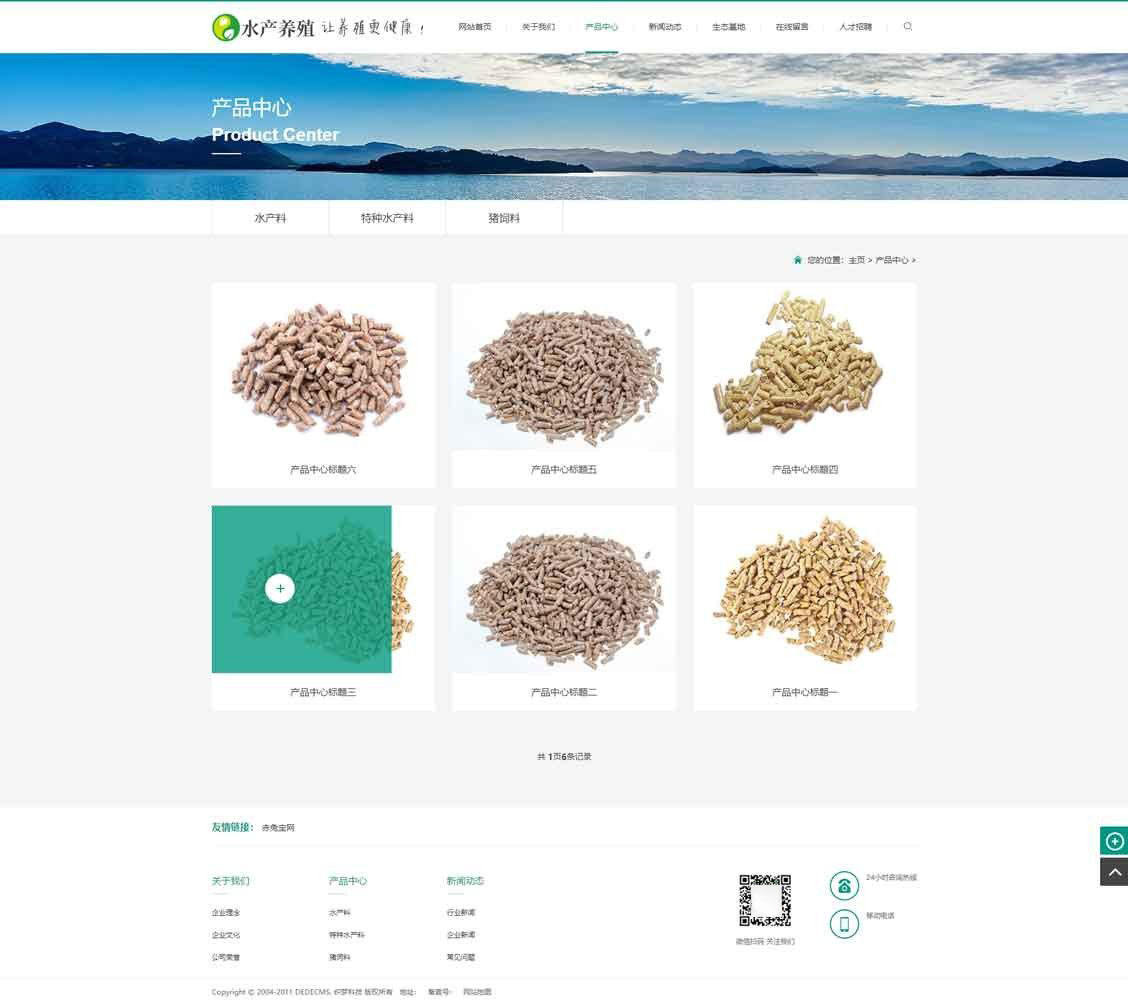Go to 在线留言 in the navigation bar
Viewport: 1128px width, 1006px height.
792,27
